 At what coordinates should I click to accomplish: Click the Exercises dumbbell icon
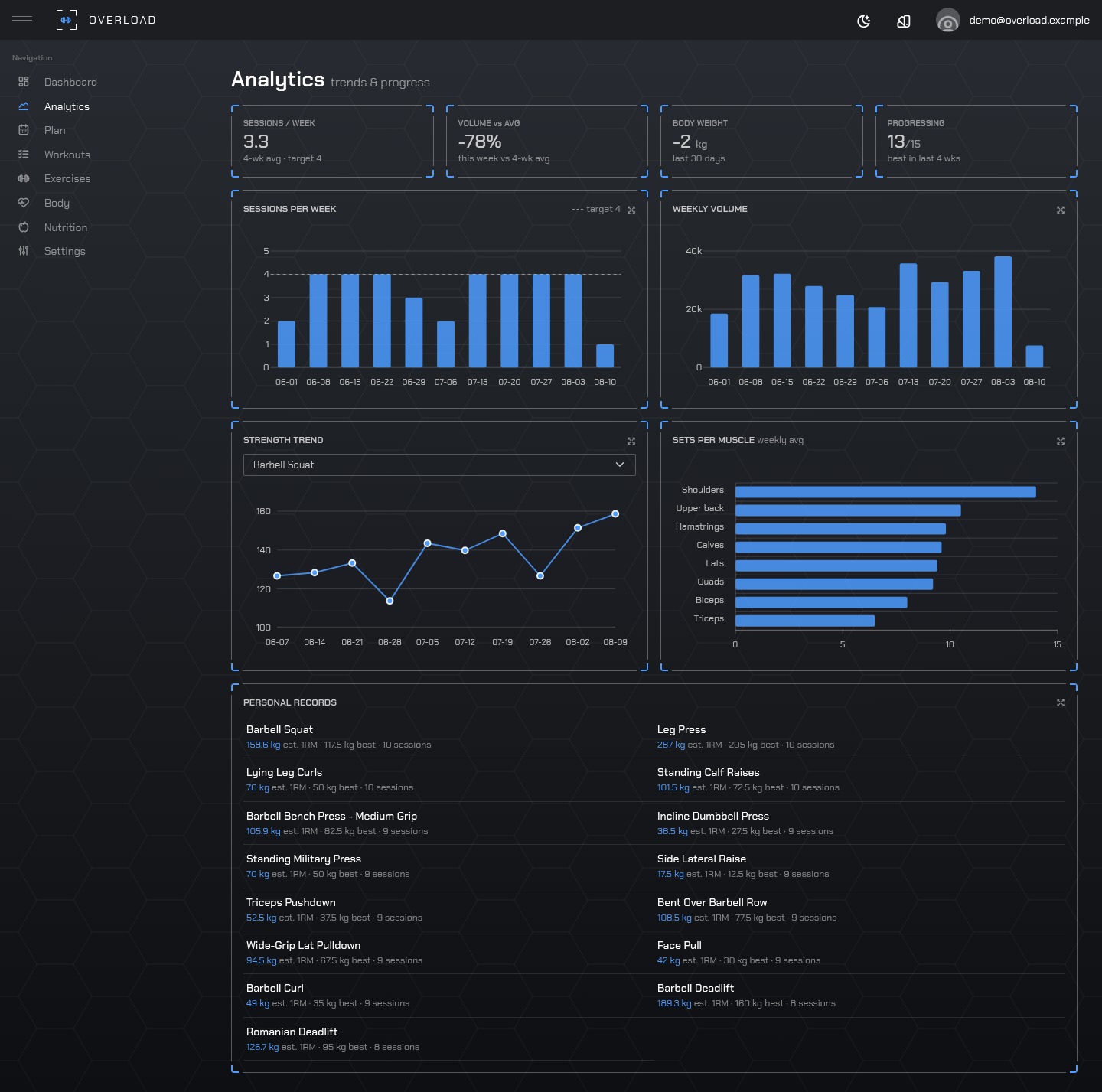pyautogui.click(x=24, y=178)
